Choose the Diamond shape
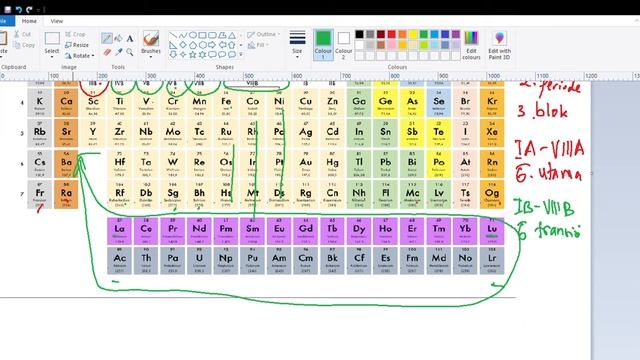This screenshot has width=640, height=360. (183, 45)
